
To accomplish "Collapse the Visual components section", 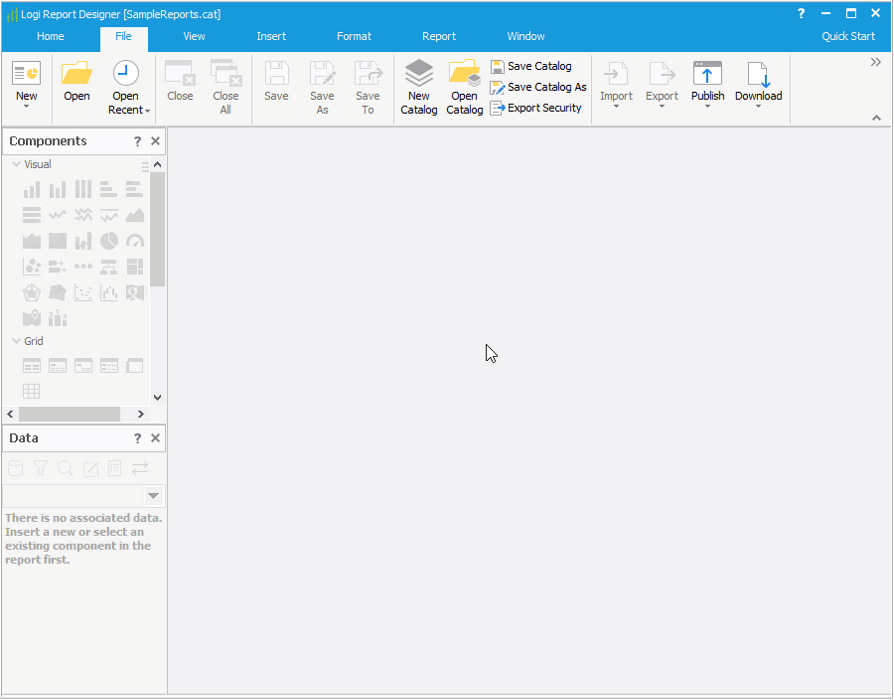I will [15, 164].
